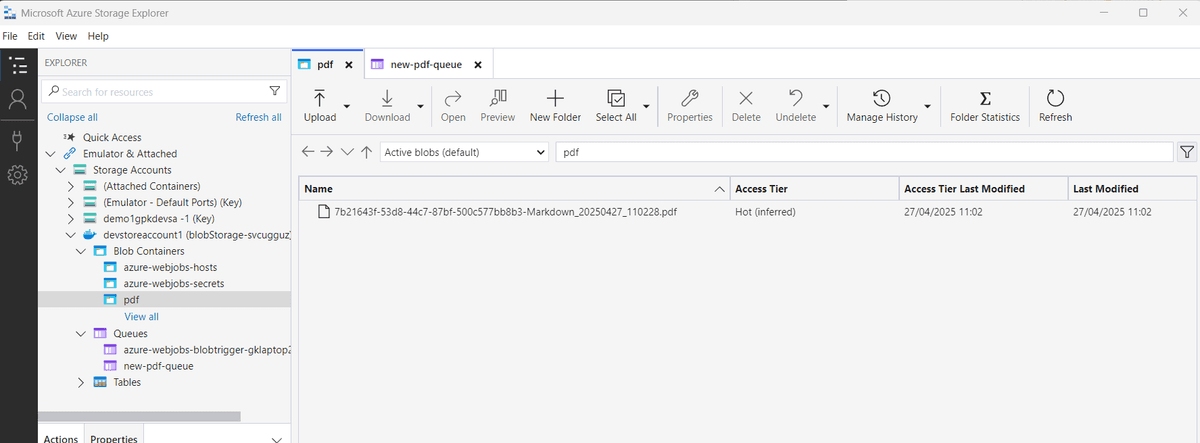Screen dimensions: 1200x443
Task: Collapse the Storage Accounts node
Action: (x=61, y=170)
